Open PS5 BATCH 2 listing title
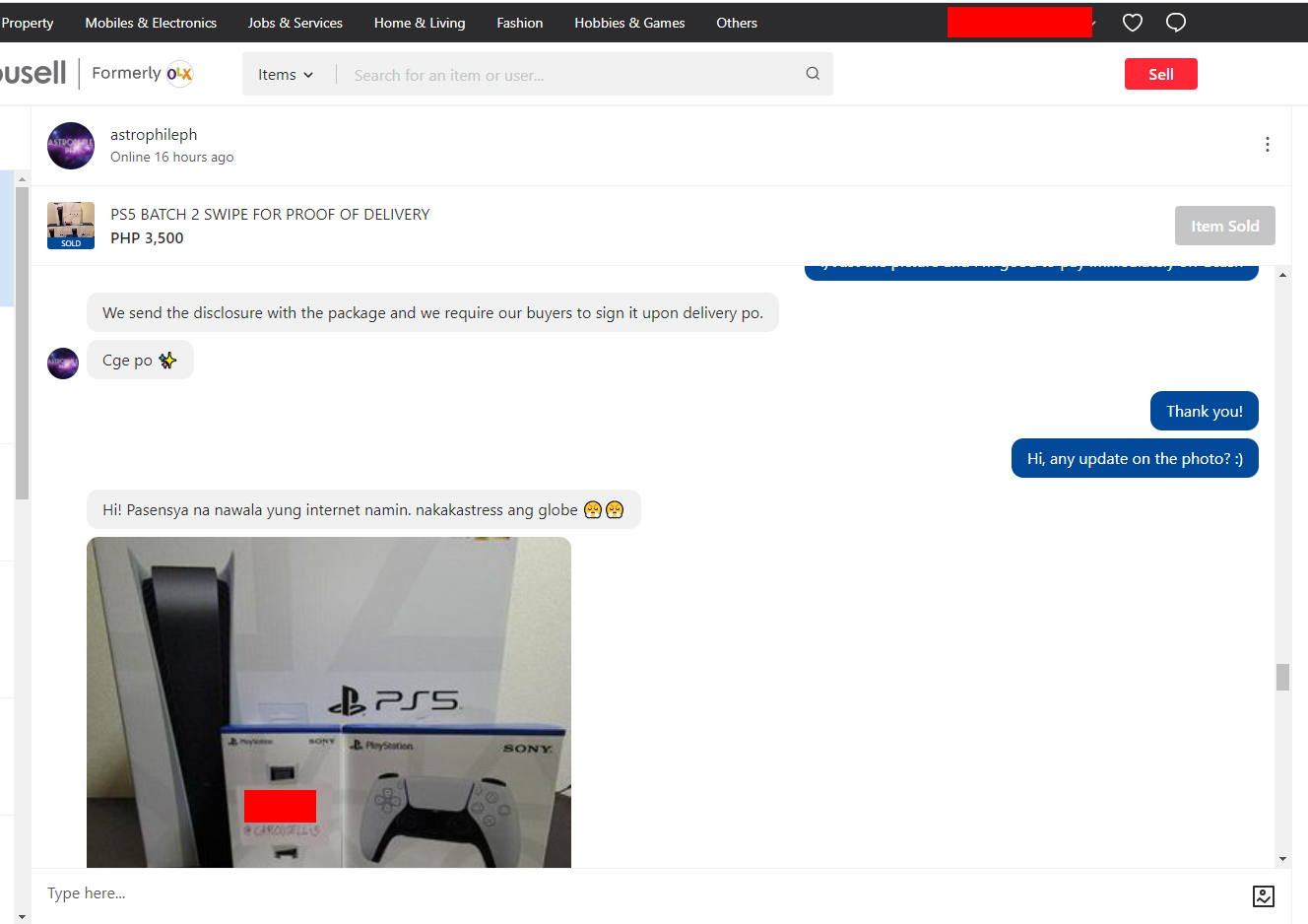This screenshot has height=924, width=1308. tap(270, 214)
